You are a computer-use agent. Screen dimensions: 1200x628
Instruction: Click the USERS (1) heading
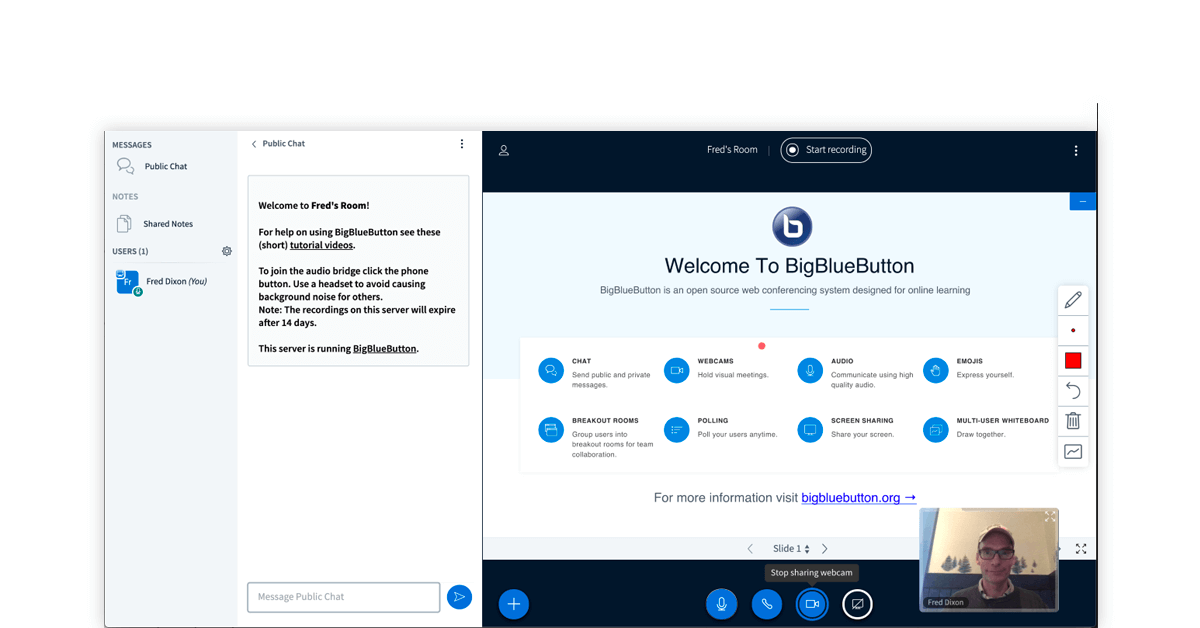click(130, 251)
